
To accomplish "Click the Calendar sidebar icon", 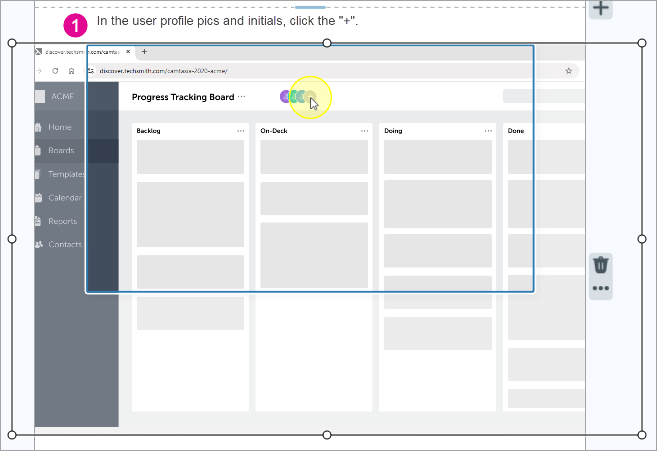I will (39, 197).
